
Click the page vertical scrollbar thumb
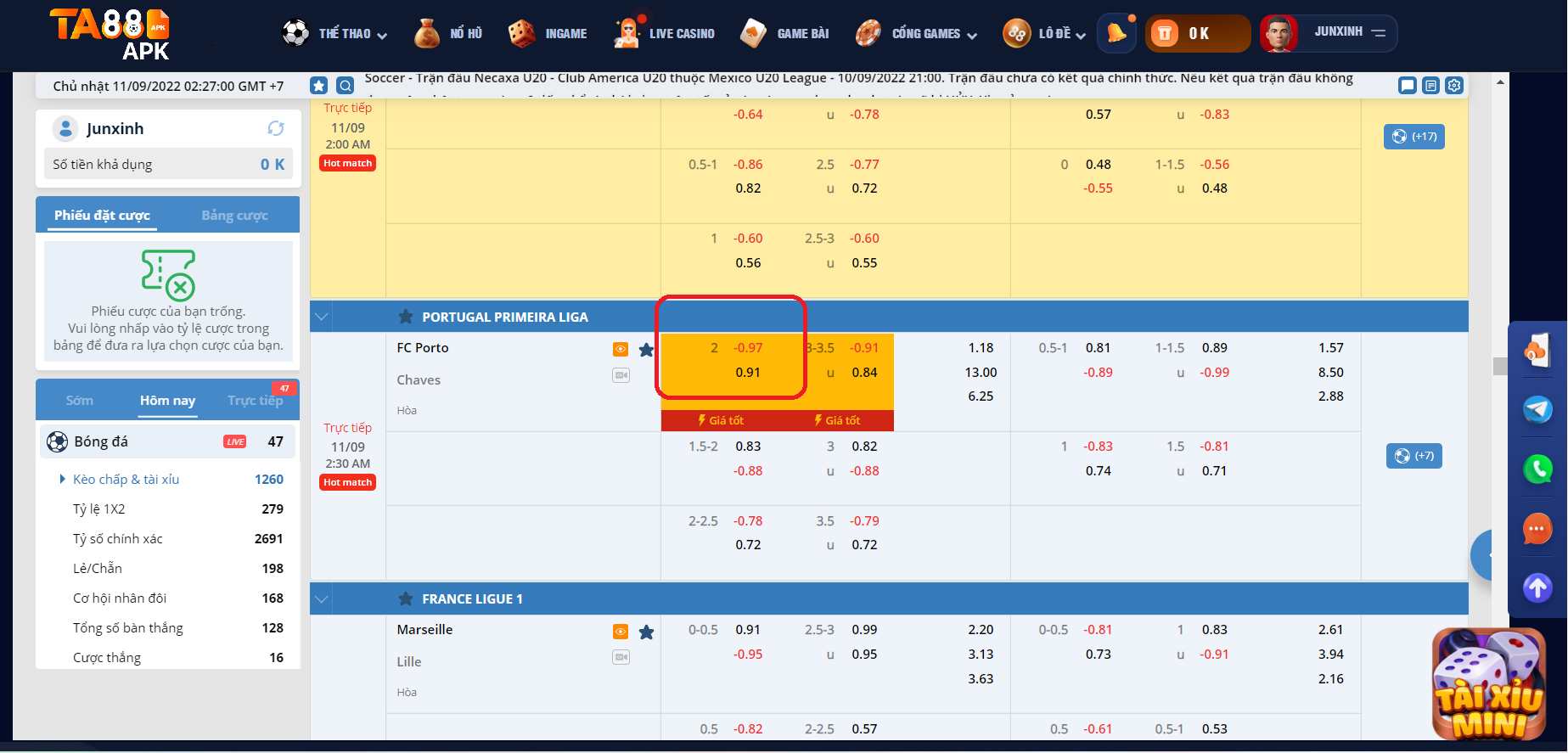(x=1500, y=366)
